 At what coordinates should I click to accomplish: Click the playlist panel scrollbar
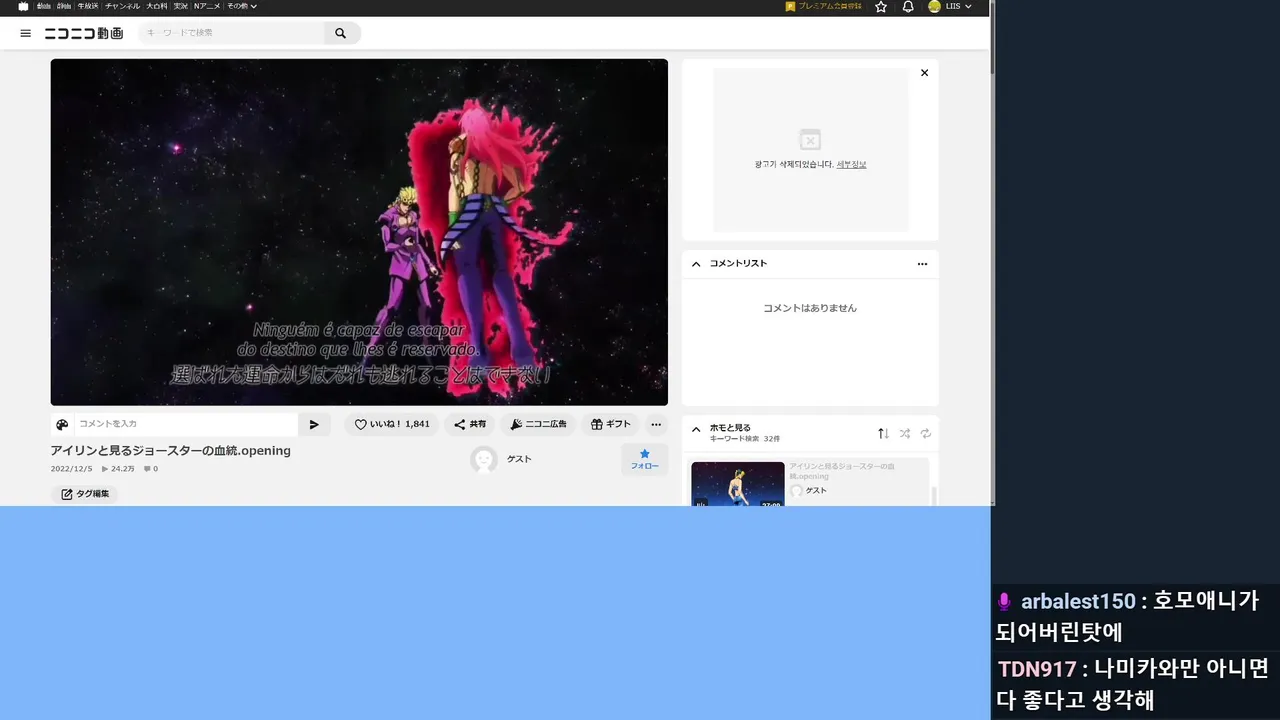[935, 496]
